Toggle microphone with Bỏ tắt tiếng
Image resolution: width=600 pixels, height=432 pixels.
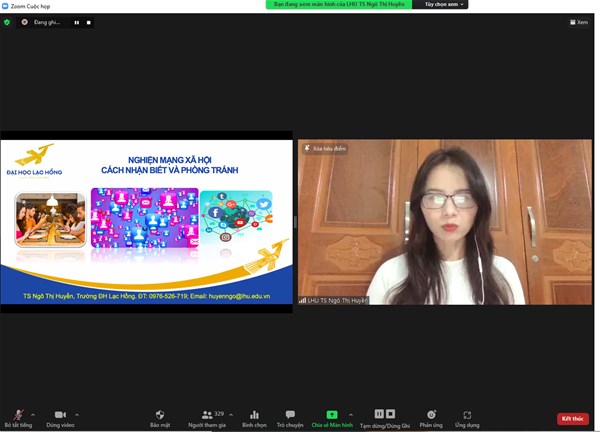coord(18,416)
